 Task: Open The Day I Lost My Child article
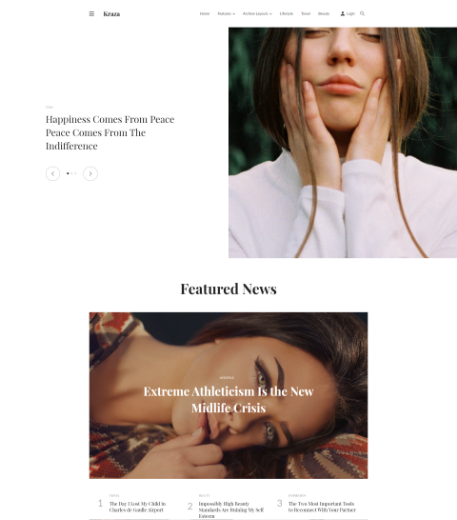click(x=137, y=507)
